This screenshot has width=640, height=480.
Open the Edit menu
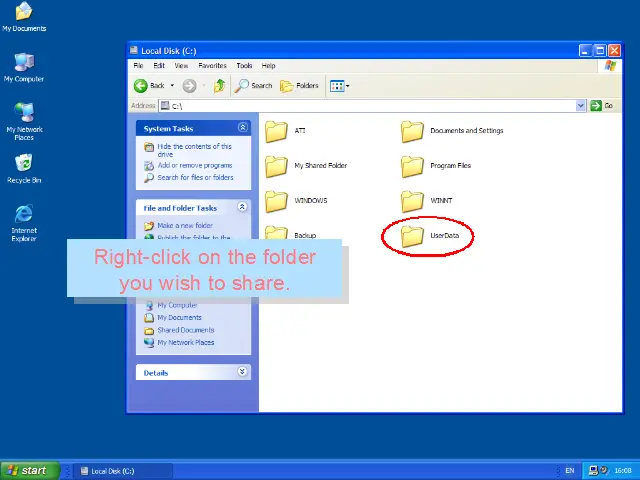[x=159, y=66]
